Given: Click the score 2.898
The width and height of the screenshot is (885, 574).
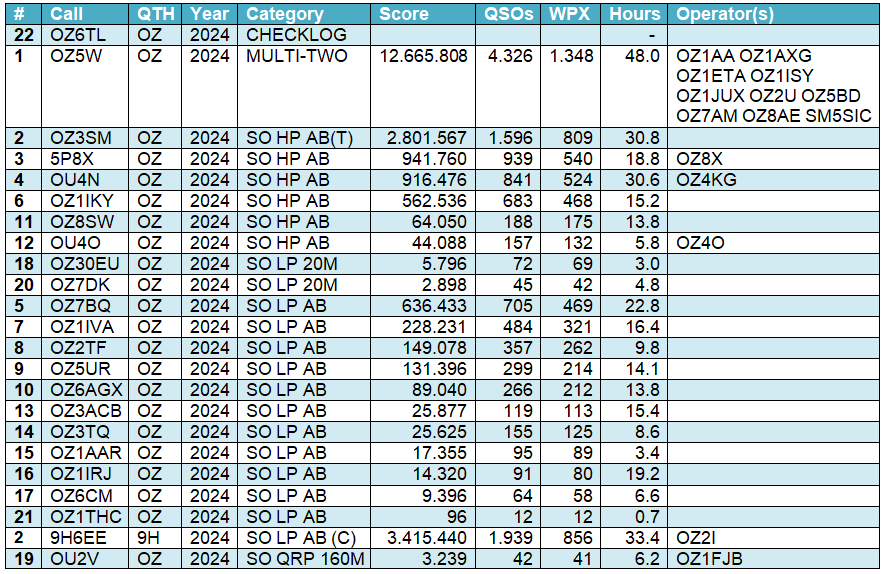Looking at the screenshot, I should [x=444, y=284].
